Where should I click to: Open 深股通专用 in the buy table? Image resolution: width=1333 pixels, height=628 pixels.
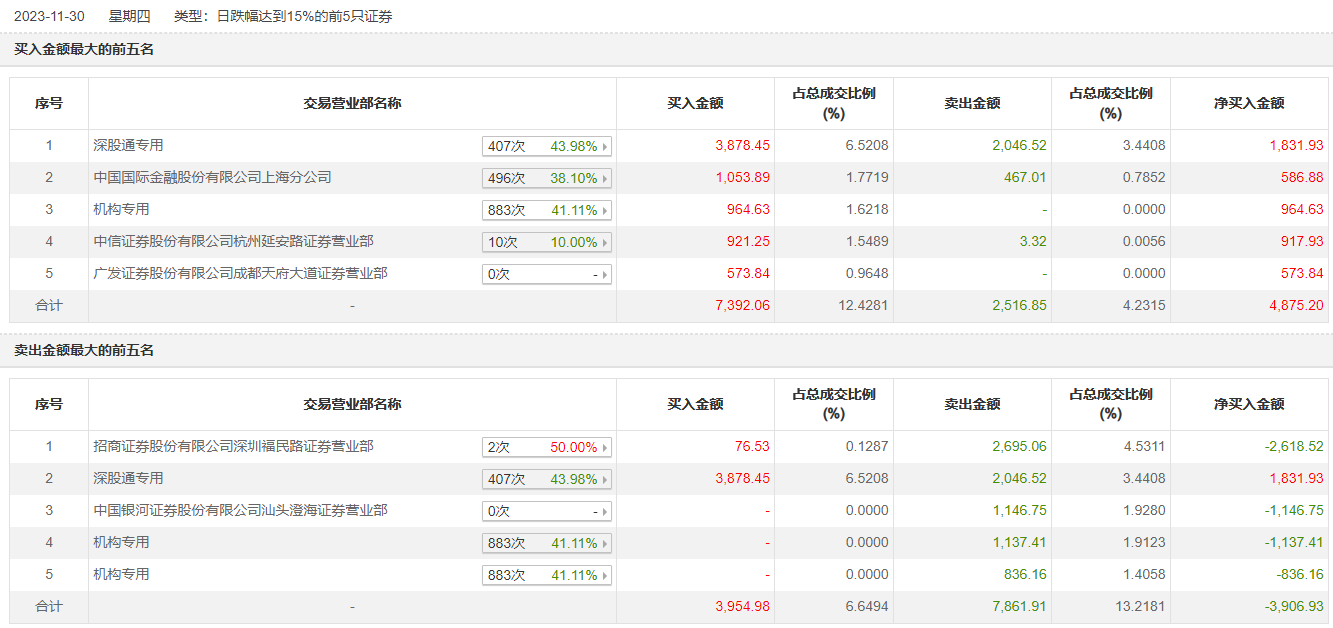(128, 146)
